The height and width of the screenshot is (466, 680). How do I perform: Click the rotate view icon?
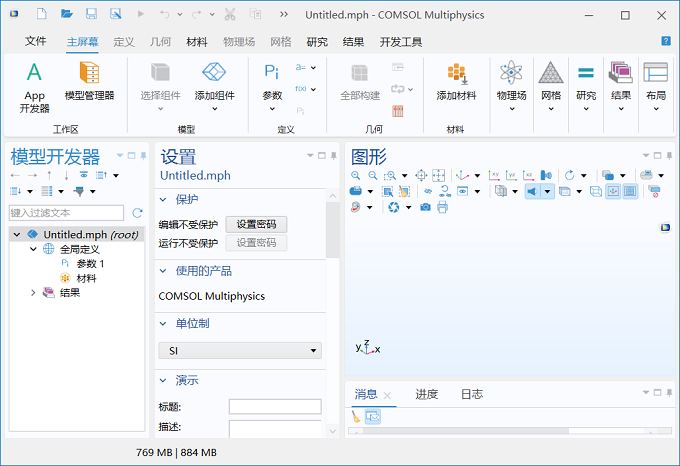coord(569,176)
